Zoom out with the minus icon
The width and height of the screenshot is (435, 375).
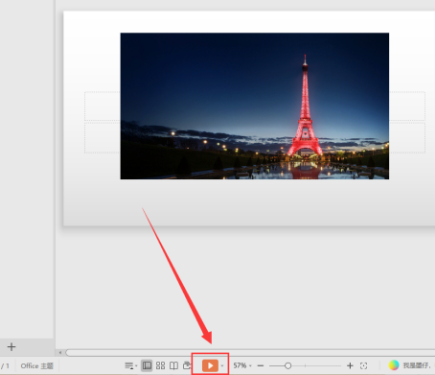tap(261, 366)
